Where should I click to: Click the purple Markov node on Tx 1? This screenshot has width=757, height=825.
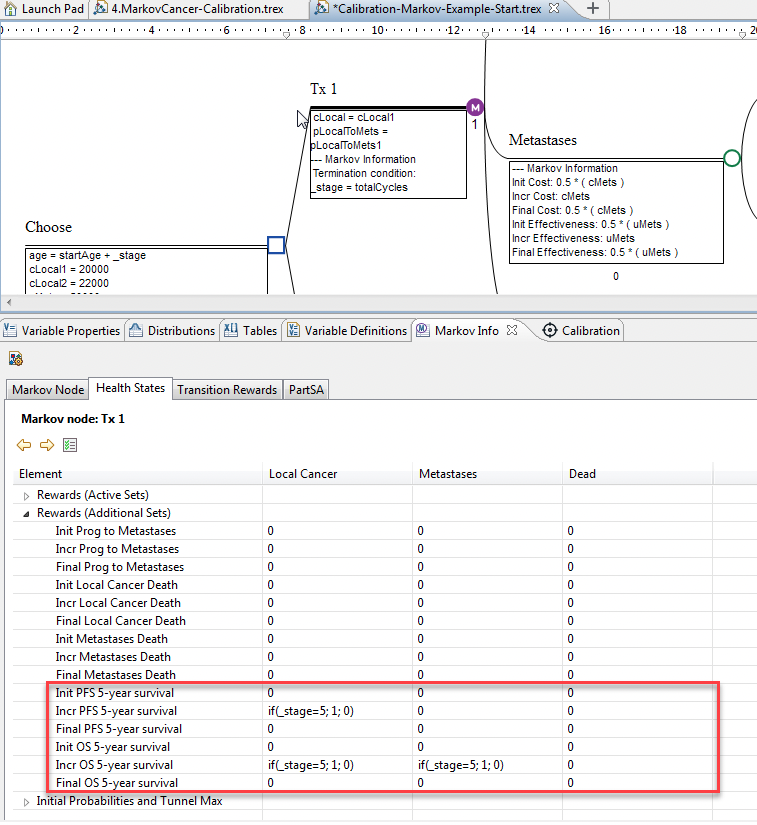pos(475,108)
